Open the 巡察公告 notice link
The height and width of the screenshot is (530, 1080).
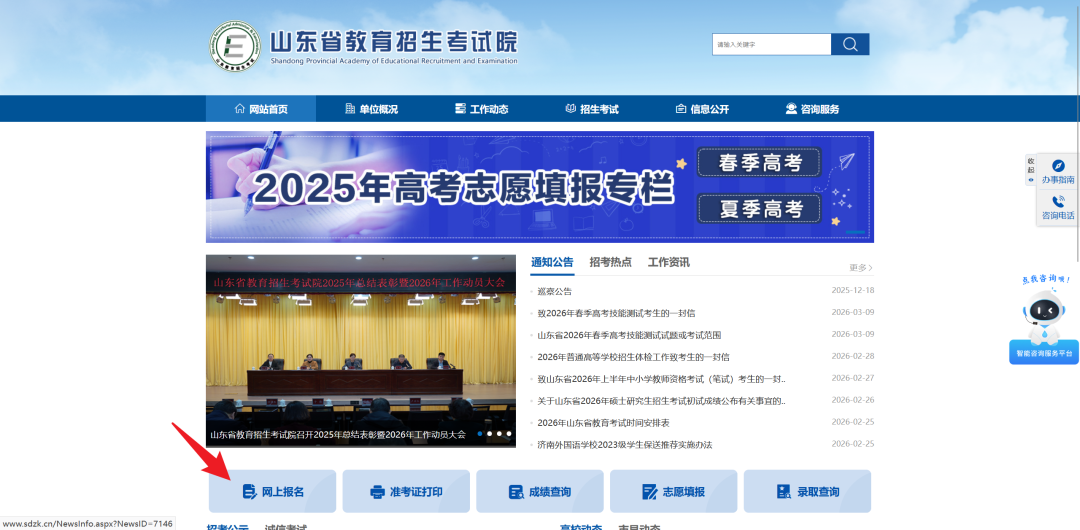[555, 291]
